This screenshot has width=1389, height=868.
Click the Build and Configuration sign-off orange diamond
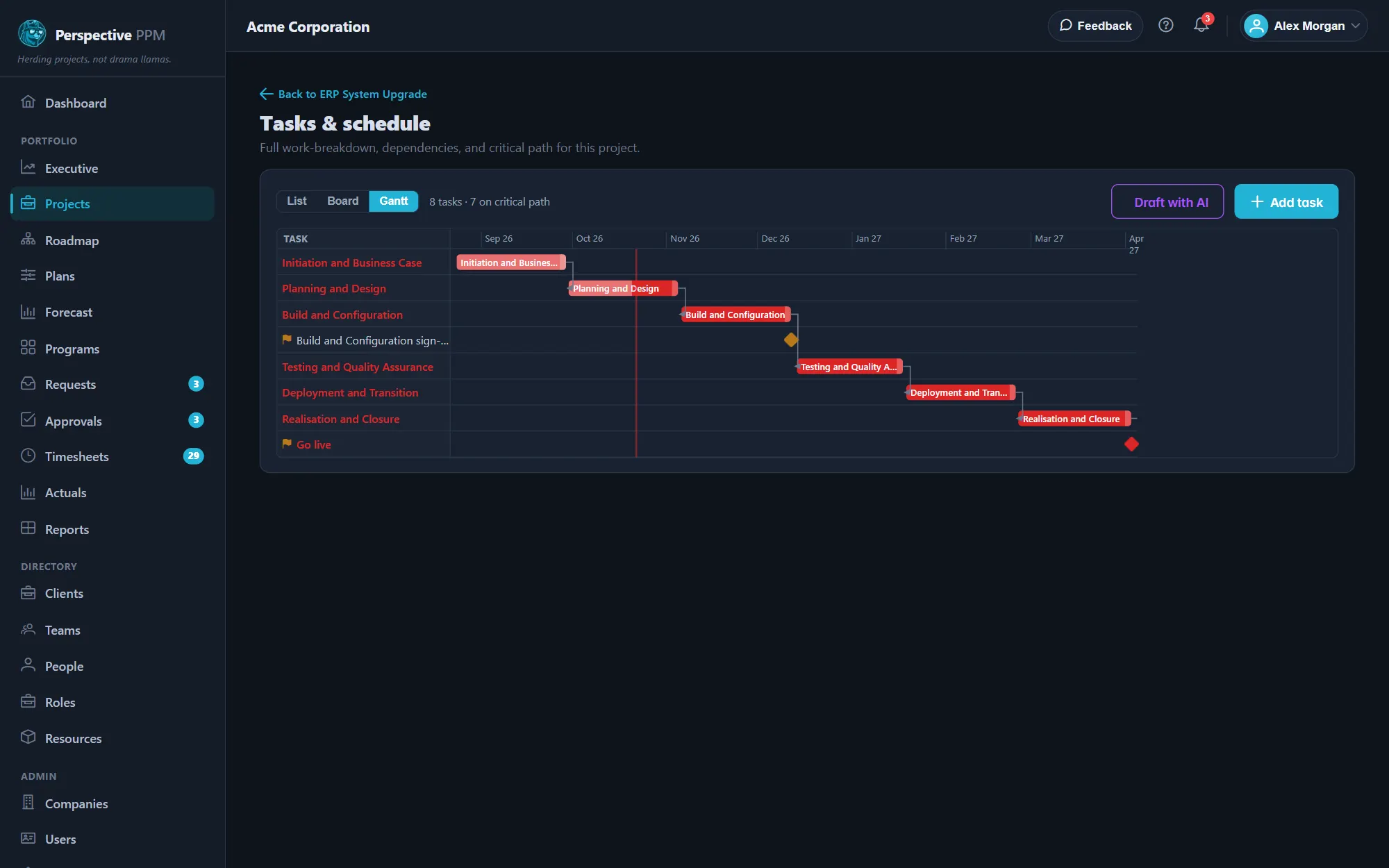(x=791, y=340)
